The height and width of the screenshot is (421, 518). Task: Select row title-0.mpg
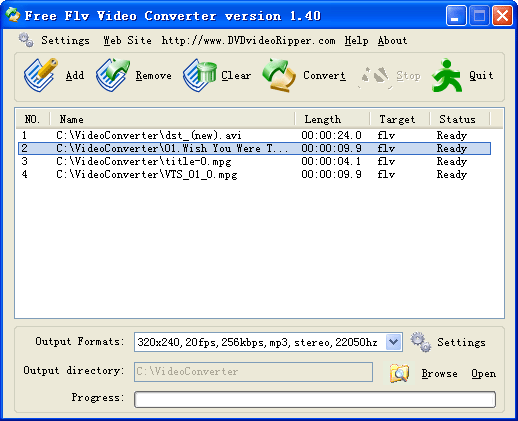coord(254,162)
